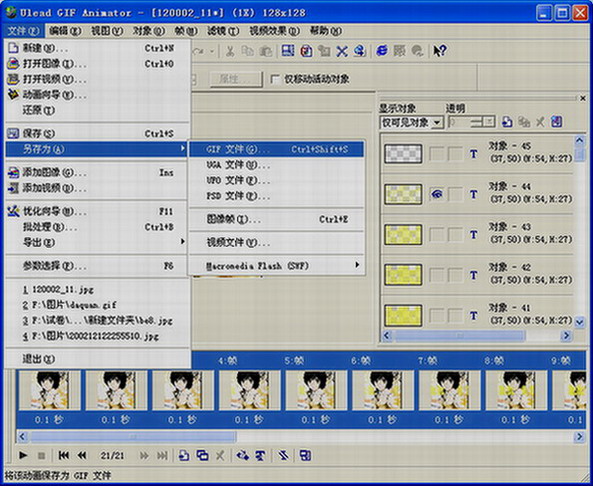
Task: Click the banner text icon in frame toolbar
Action: pyautogui.click(x=260, y=455)
